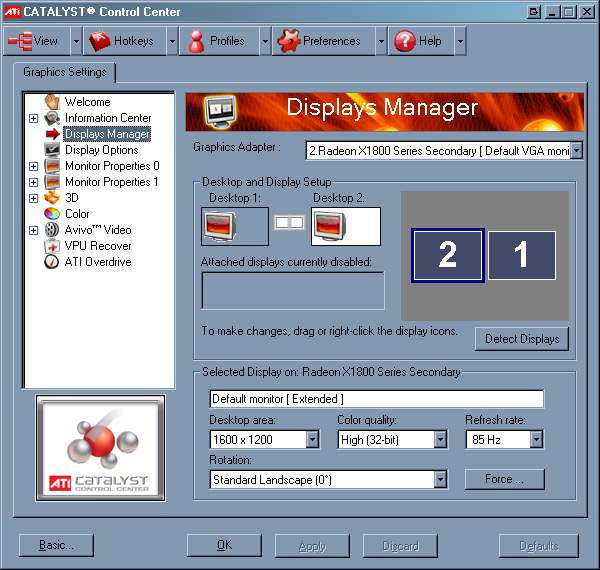Select the Desktop 1 monitor icon

[220, 226]
